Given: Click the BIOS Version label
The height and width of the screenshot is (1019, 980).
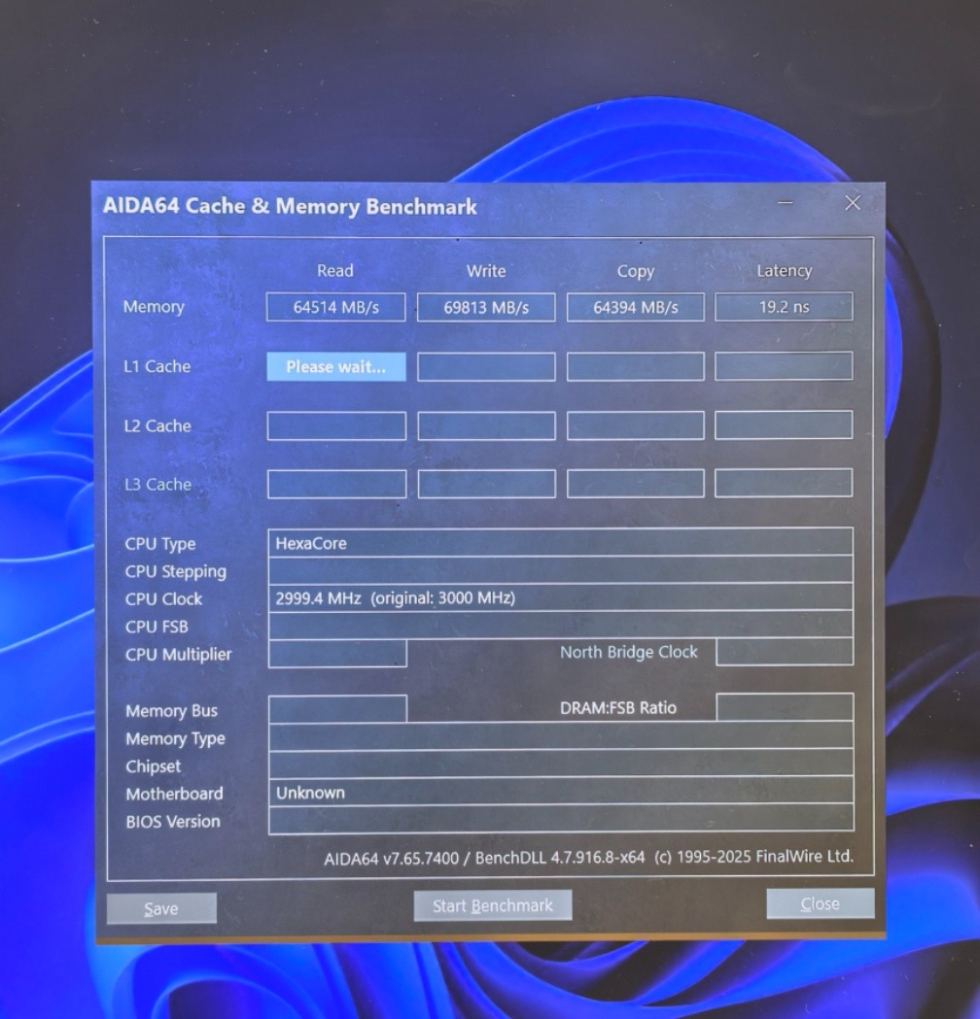Looking at the screenshot, I should pos(173,822).
